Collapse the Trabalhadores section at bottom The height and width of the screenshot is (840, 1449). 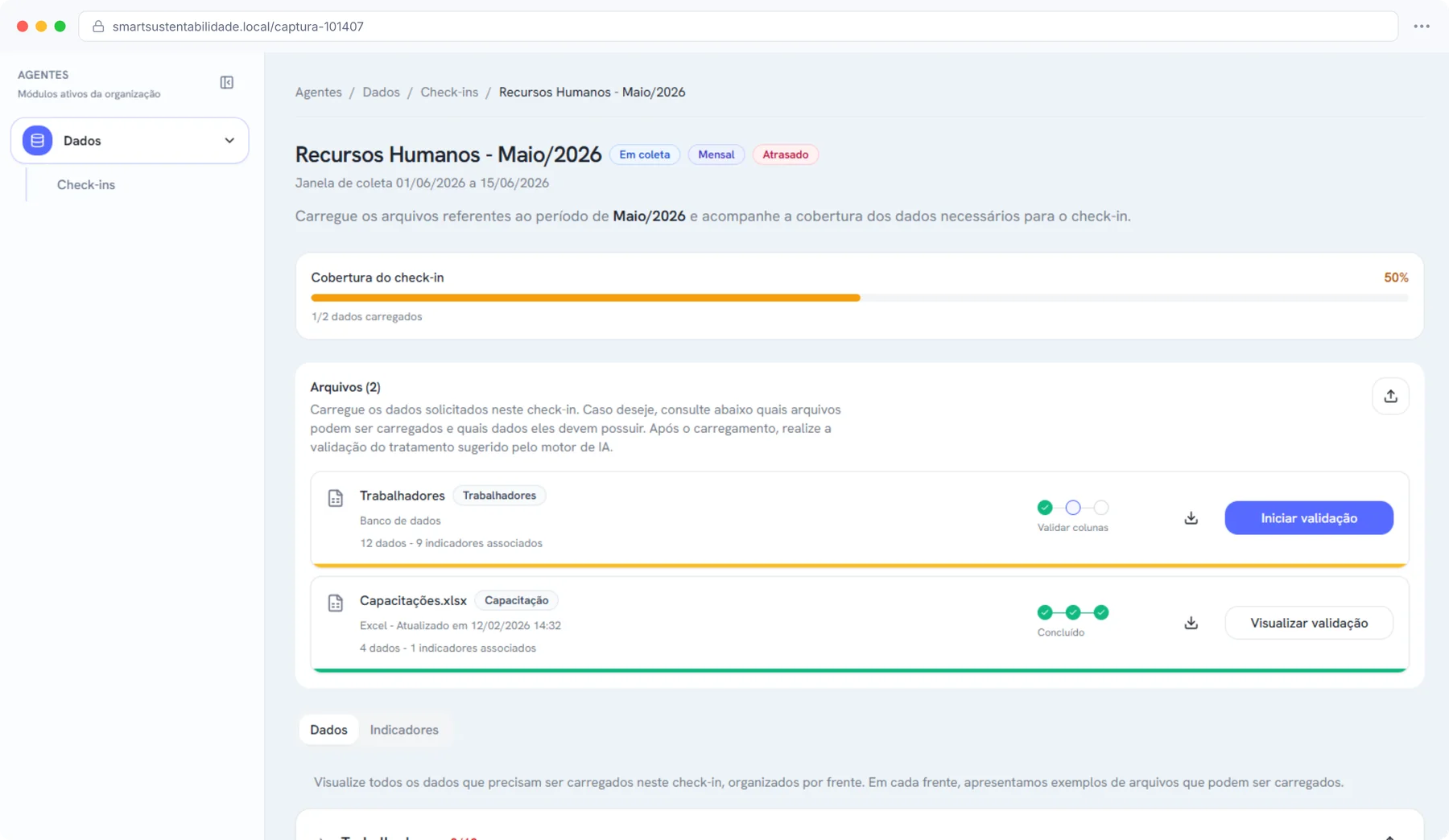point(1389,837)
